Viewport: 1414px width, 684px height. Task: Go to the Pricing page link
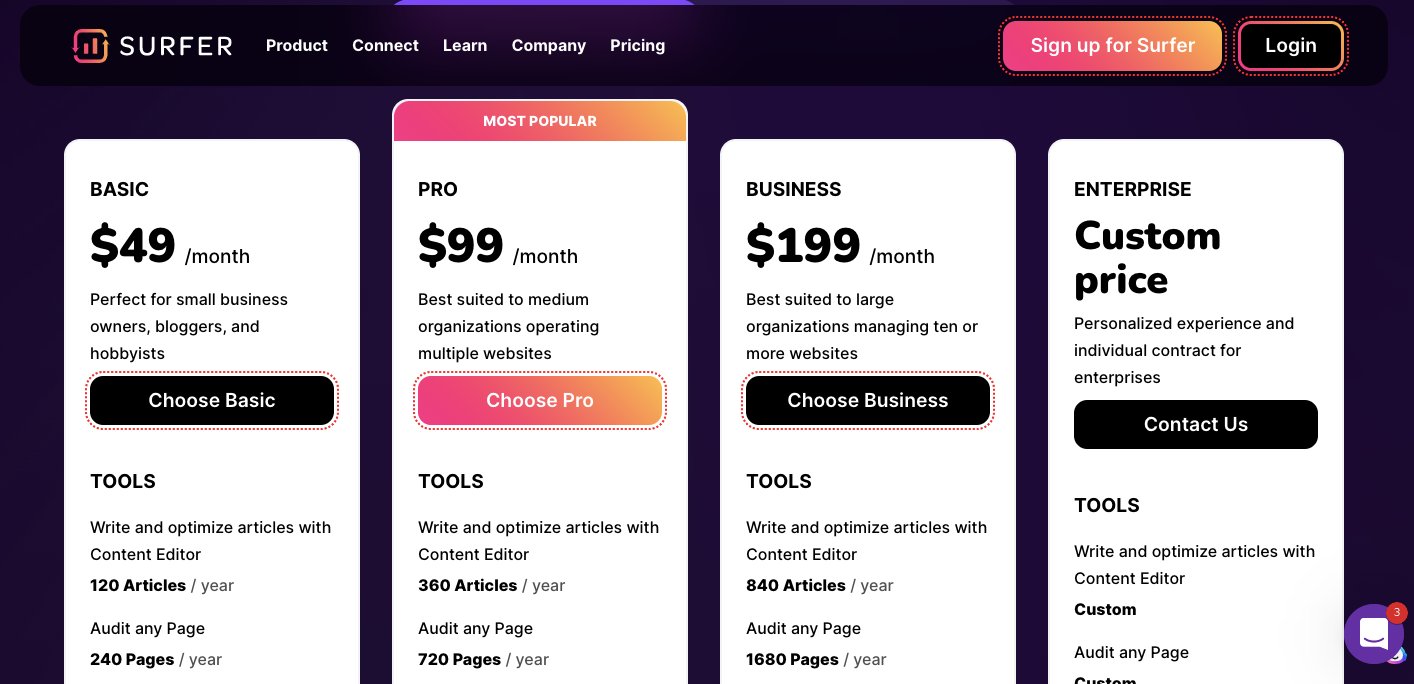point(637,45)
